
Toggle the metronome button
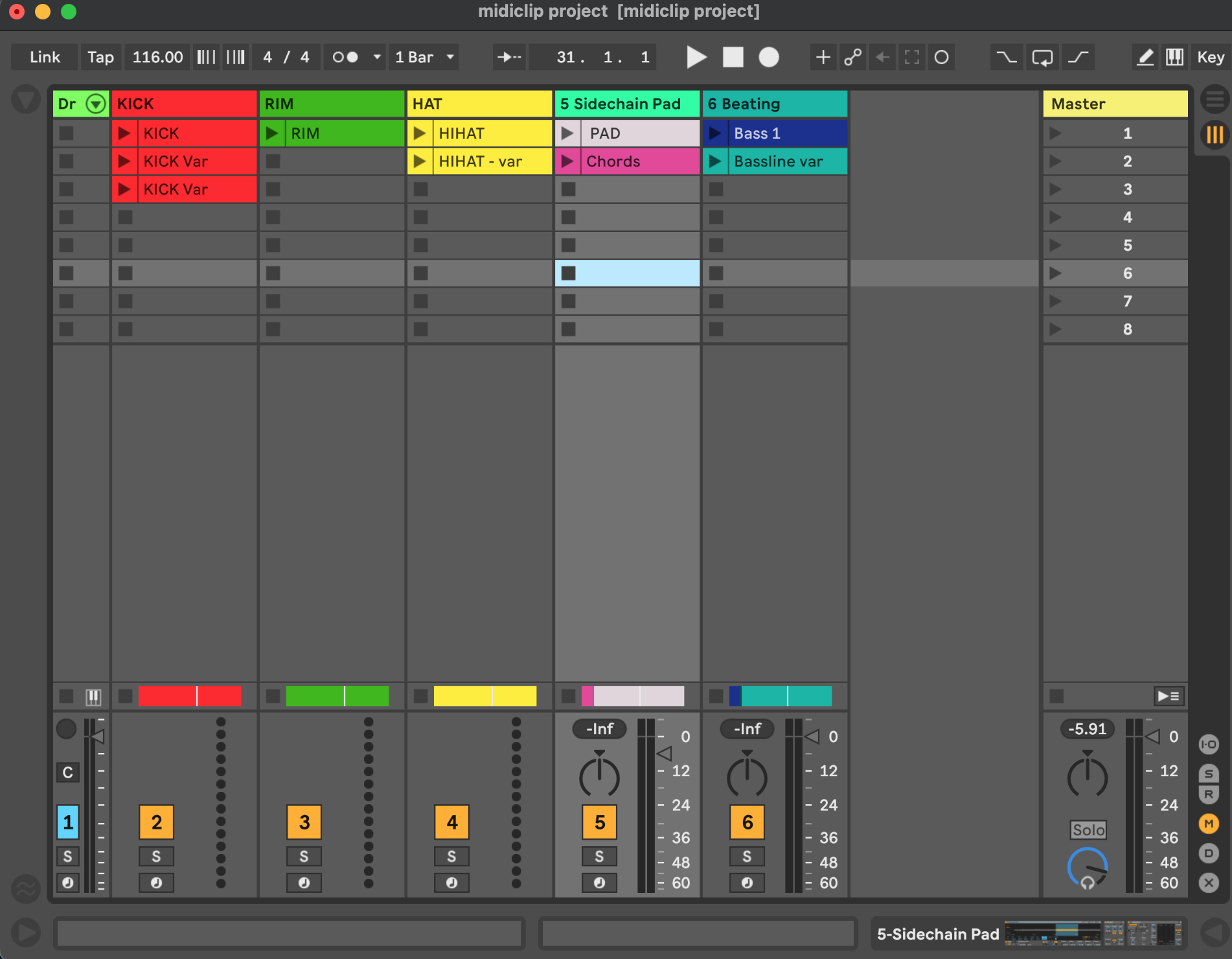[345, 58]
